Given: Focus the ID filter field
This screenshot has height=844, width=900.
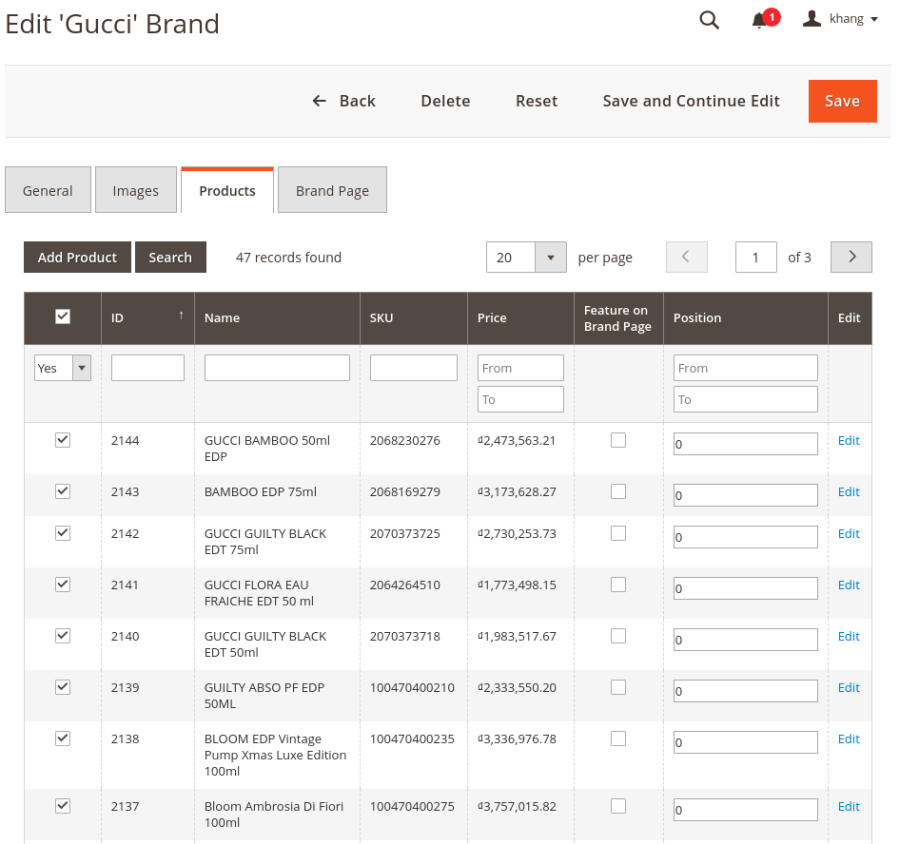Looking at the screenshot, I should (148, 367).
